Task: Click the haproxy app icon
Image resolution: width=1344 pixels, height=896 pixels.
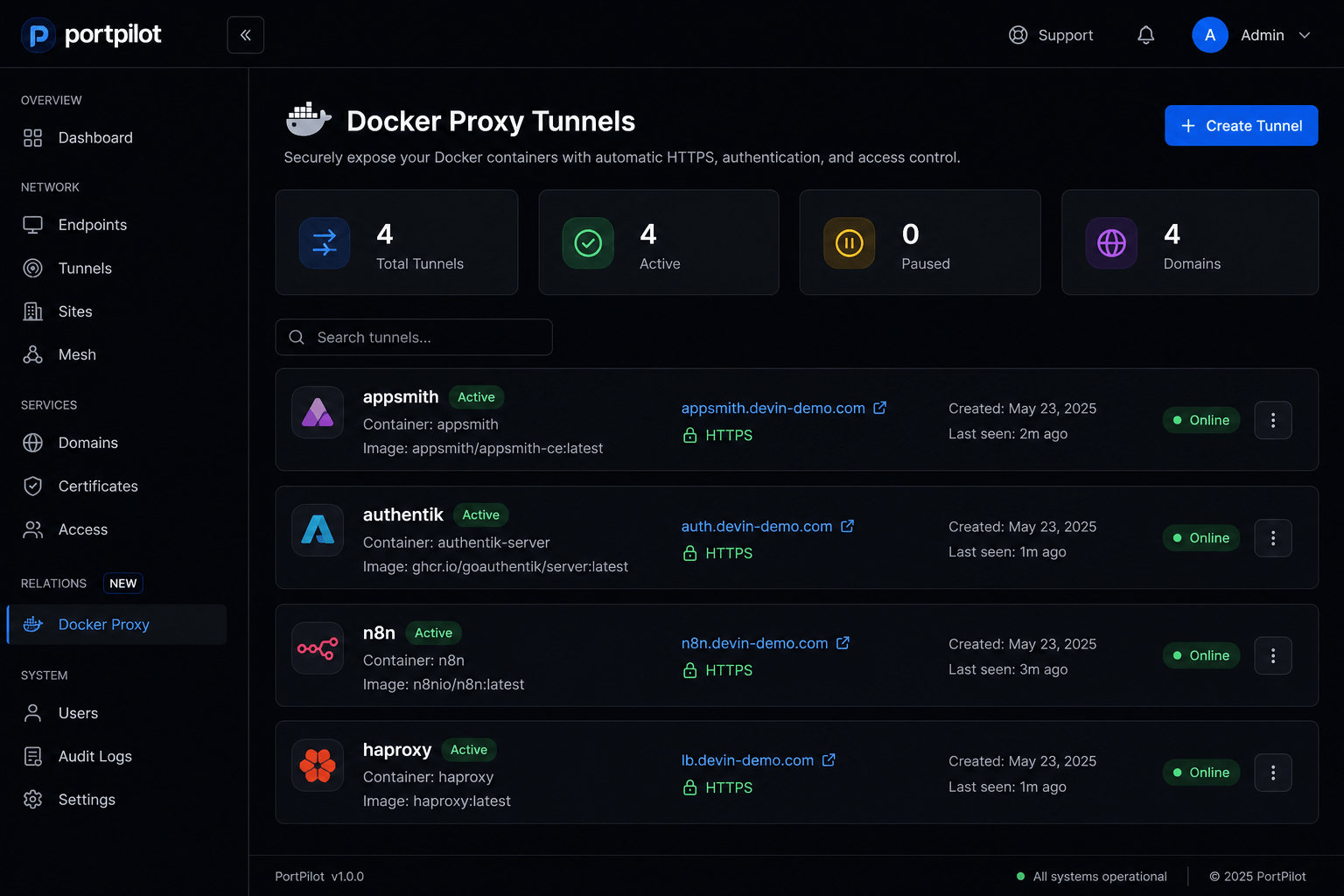Action: (x=318, y=766)
